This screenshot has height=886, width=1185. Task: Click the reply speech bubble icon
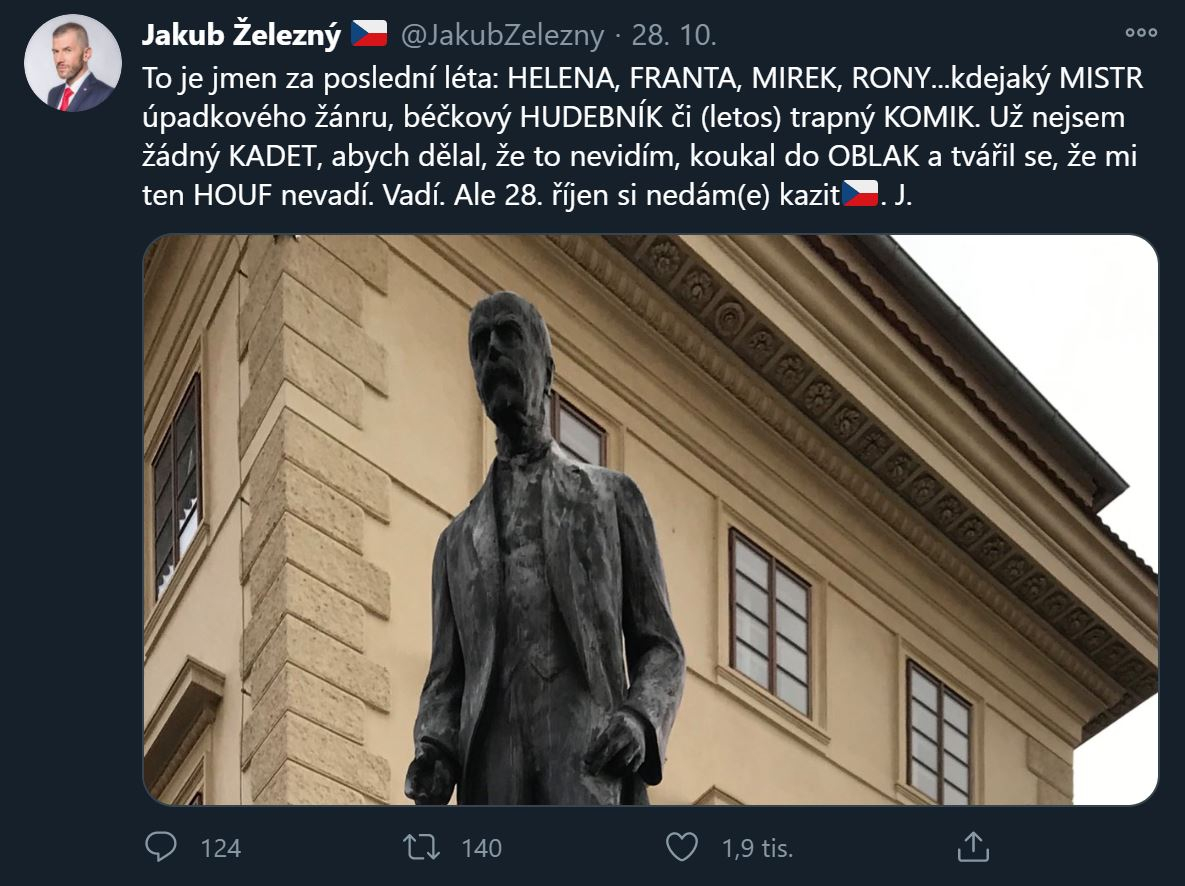(160, 847)
